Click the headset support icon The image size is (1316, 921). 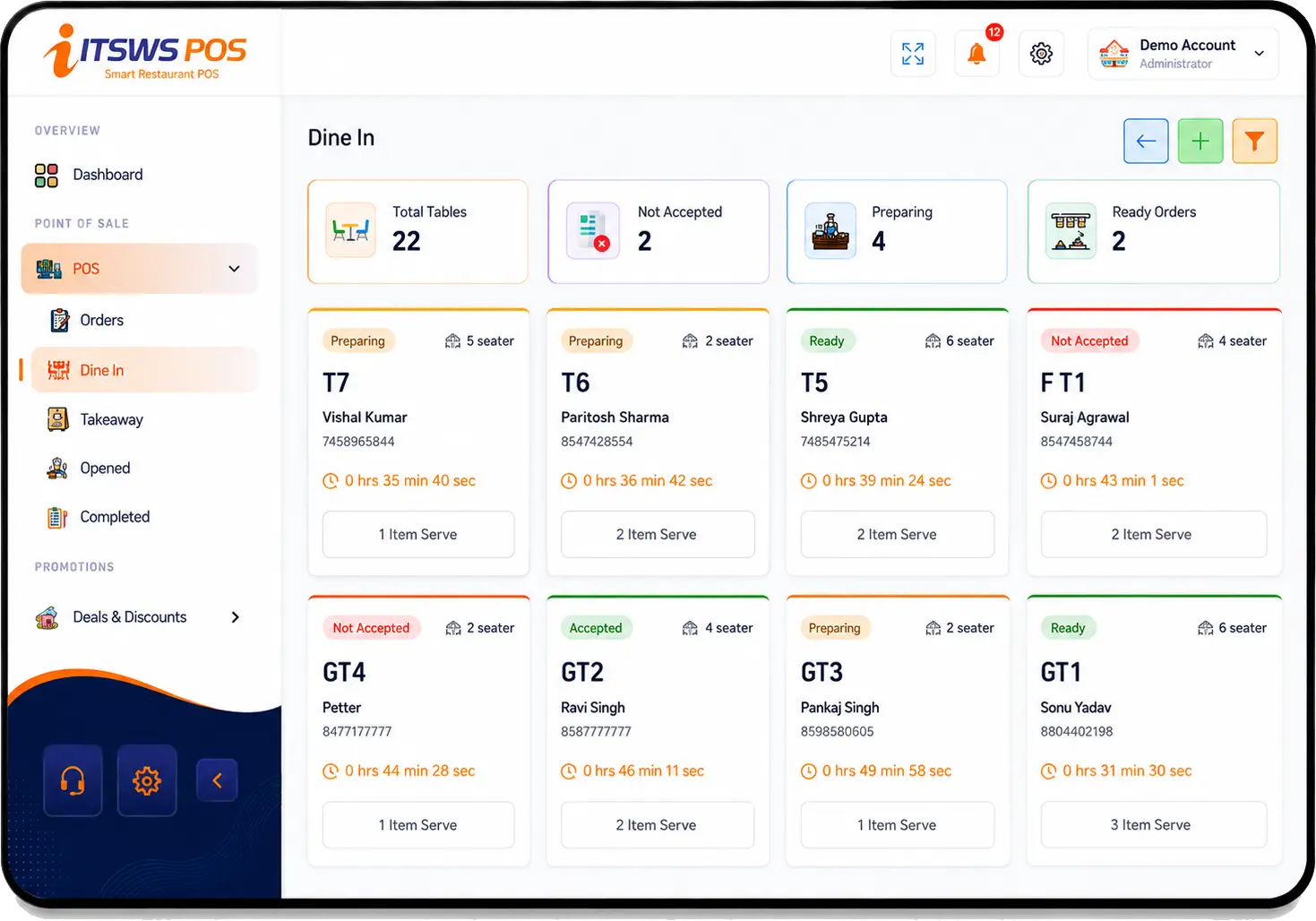pyautogui.click(x=73, y=780)
